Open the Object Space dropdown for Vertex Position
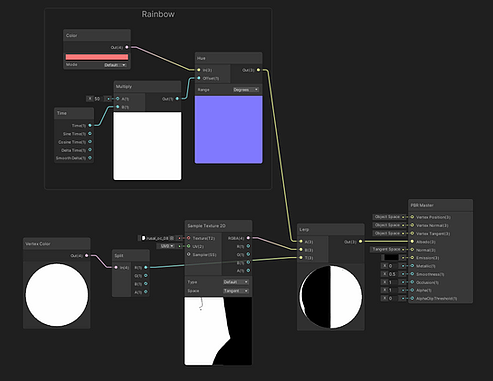The width and height of the screenshot is (493, 381). tap(387, 217)
